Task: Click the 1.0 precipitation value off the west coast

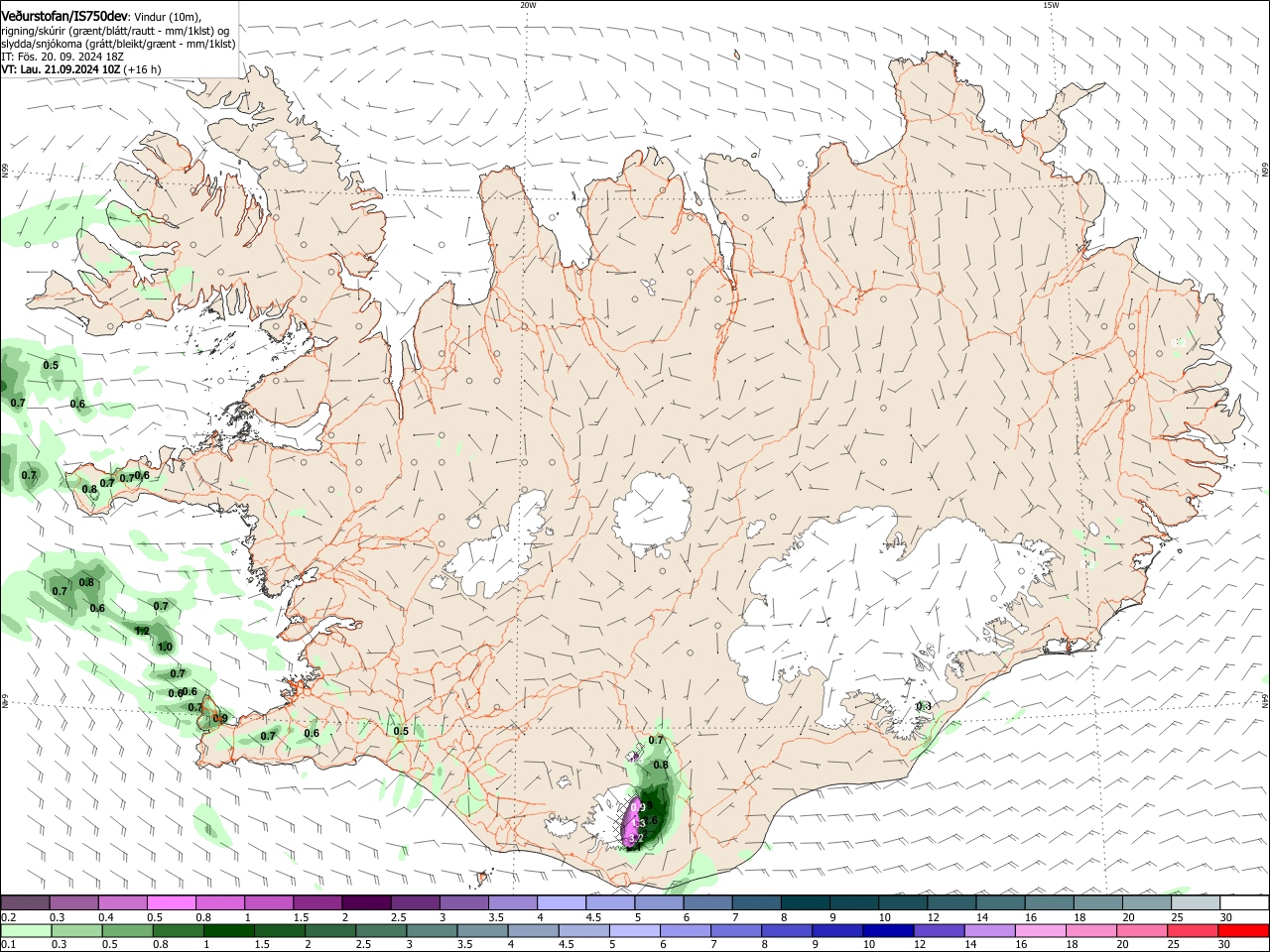Action: tap(165, 647)
